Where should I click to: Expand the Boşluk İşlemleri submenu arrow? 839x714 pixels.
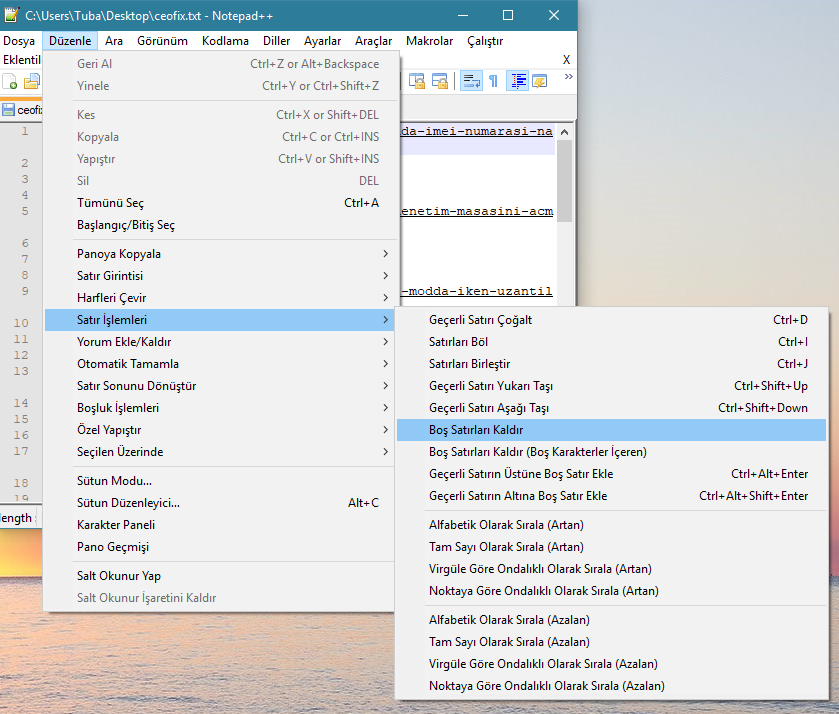[385, 408]
